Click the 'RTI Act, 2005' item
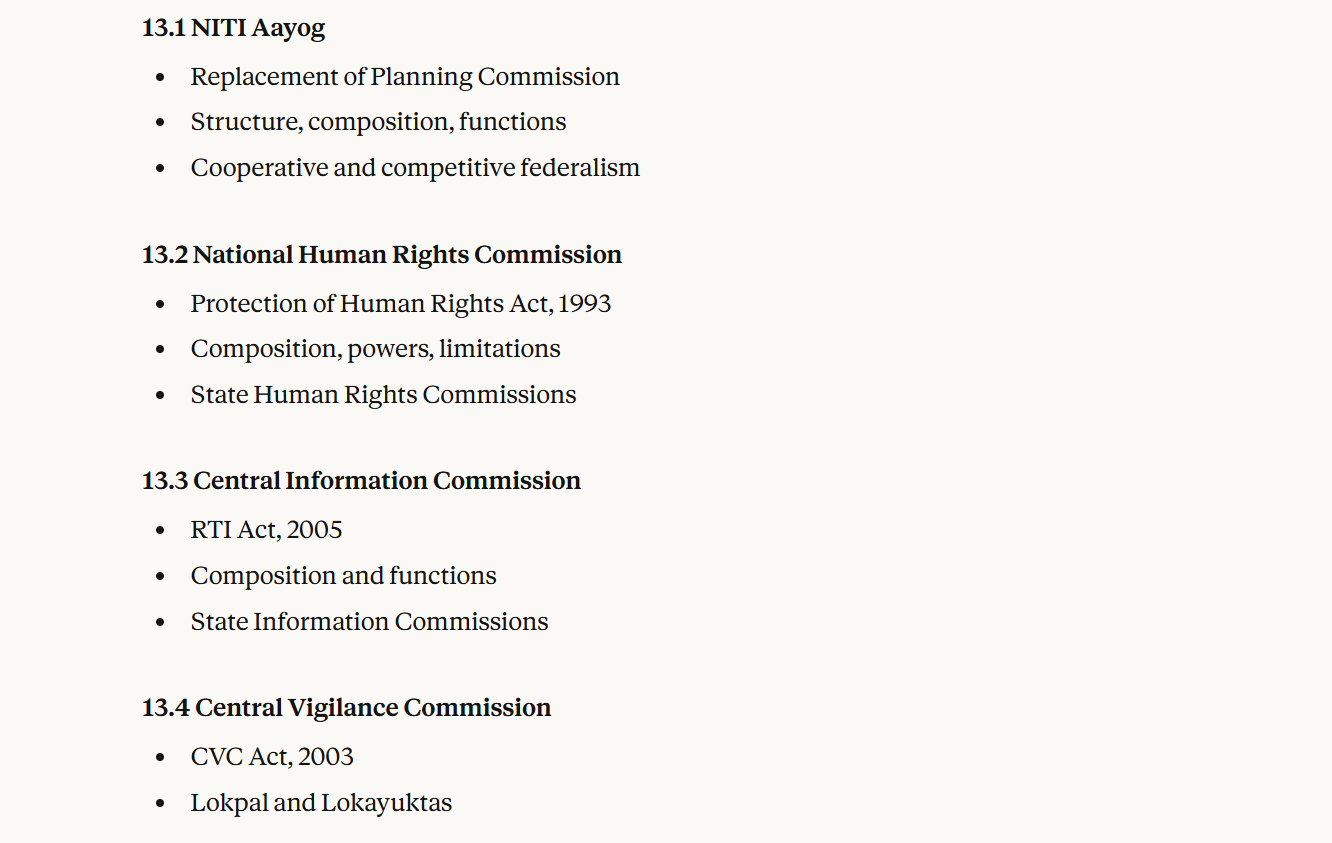Screen dimensions: 1332x843 [266, 530]
